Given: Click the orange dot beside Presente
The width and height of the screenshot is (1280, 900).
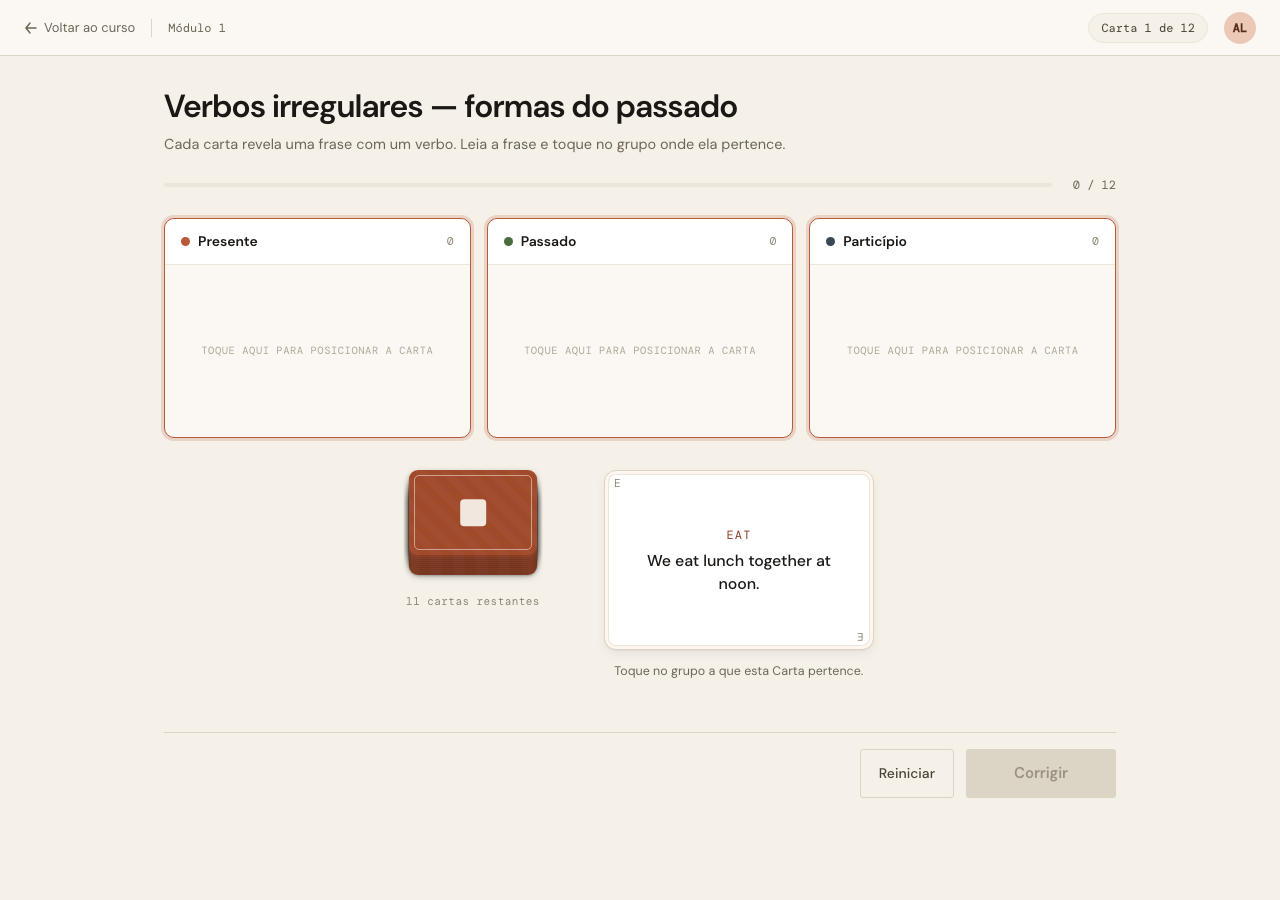Looking at the screenshot, I should (x=185, y=241).
